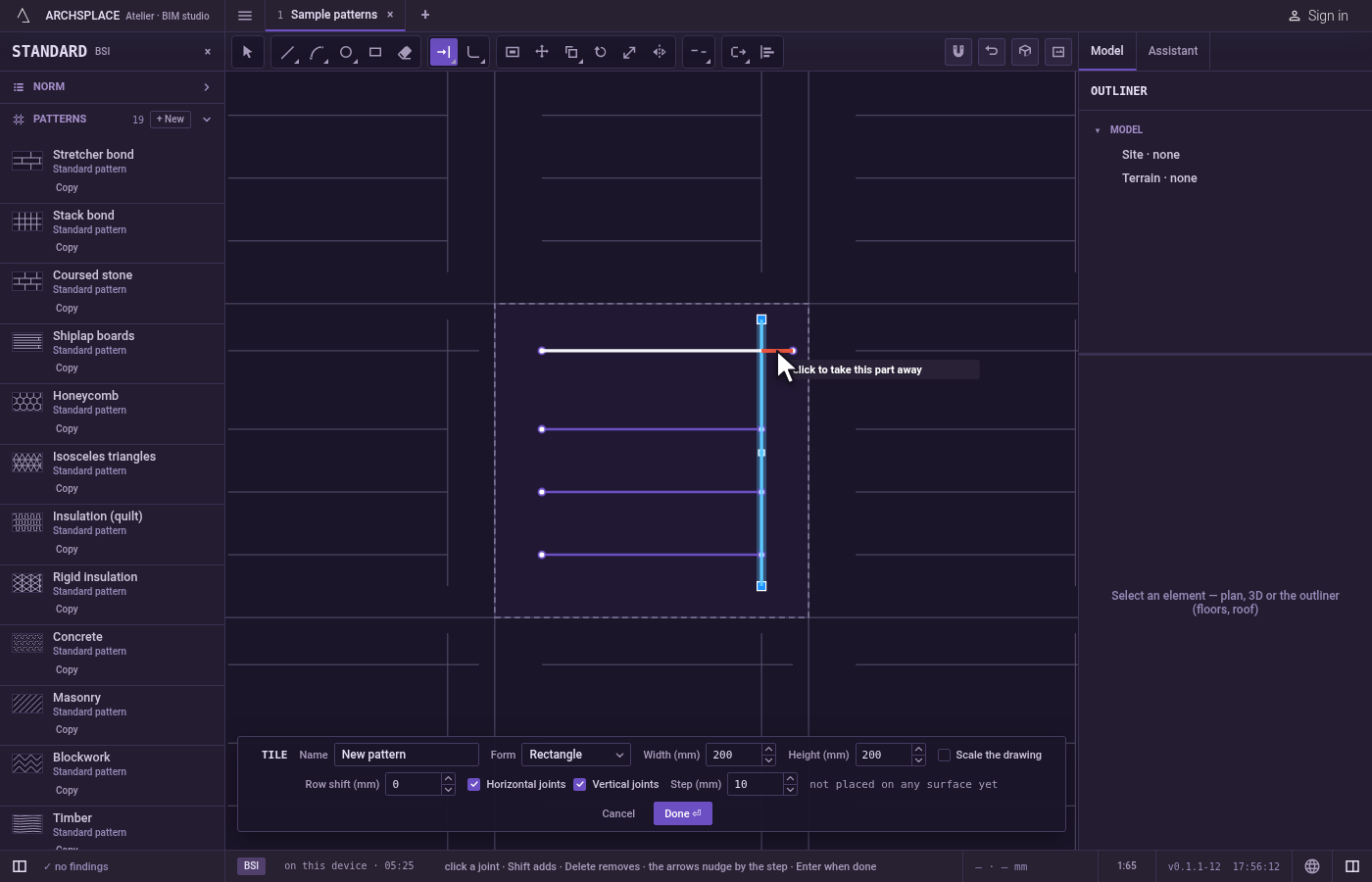The height and width of the screenshot is (882, 1372).
Task: Open the hamburger main menu
Action: point(245,16)
